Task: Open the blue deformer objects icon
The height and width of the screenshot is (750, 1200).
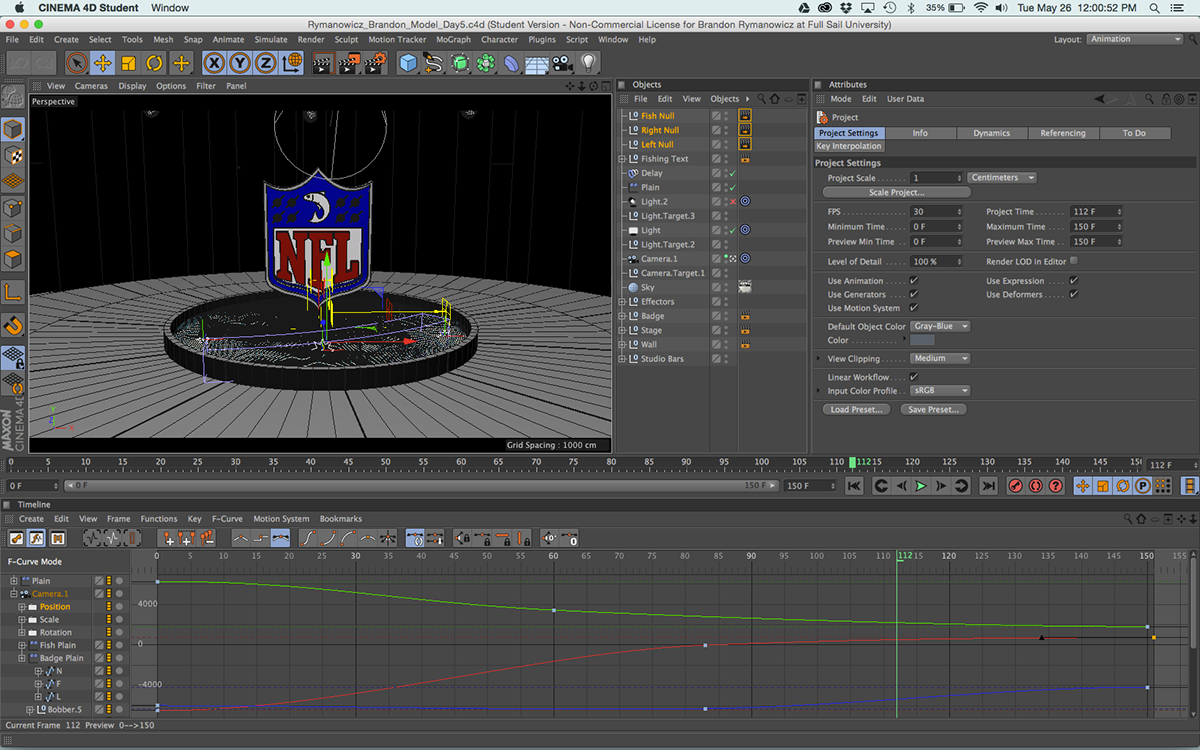Action: point(512,63)
